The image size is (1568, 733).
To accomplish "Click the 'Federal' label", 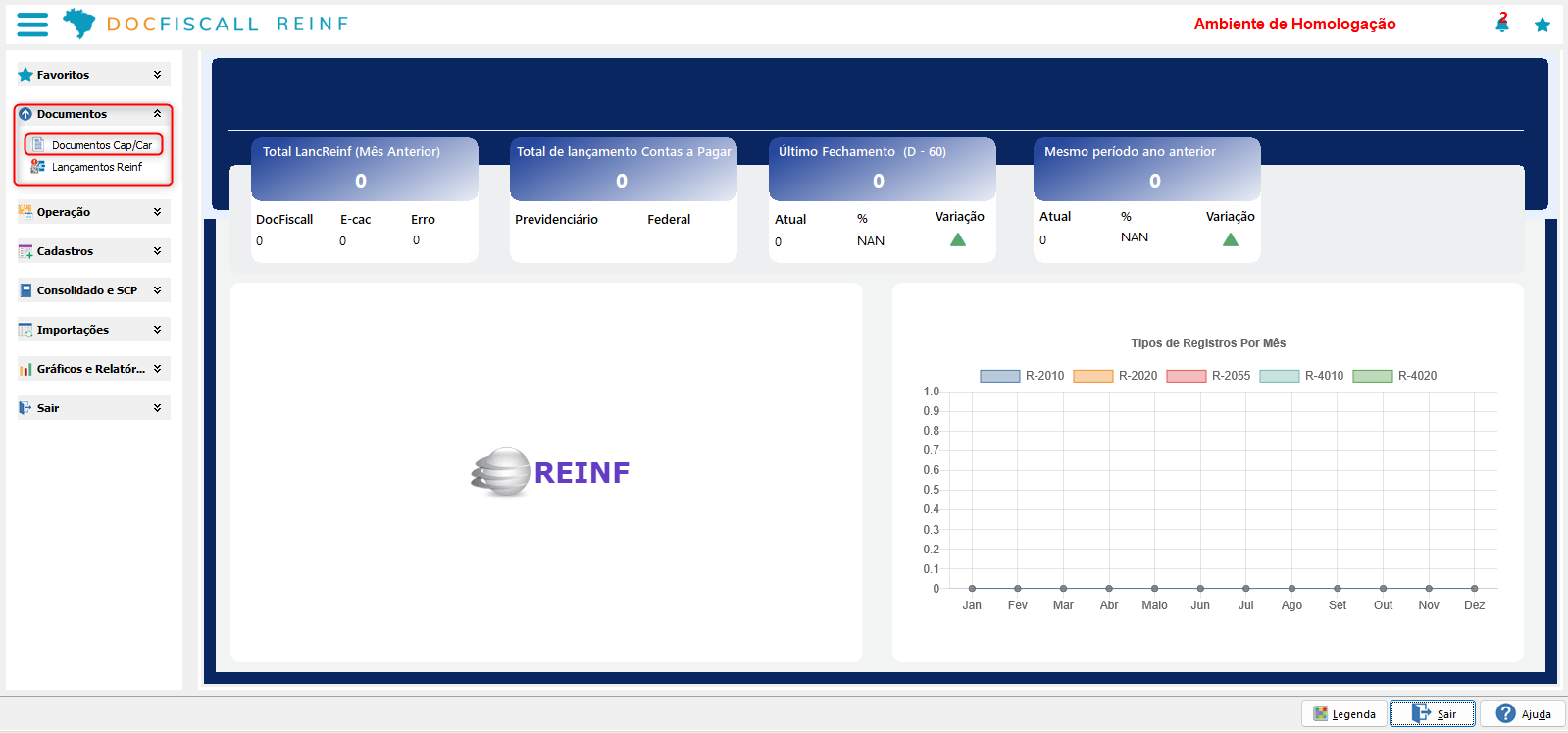I will 669,220.
